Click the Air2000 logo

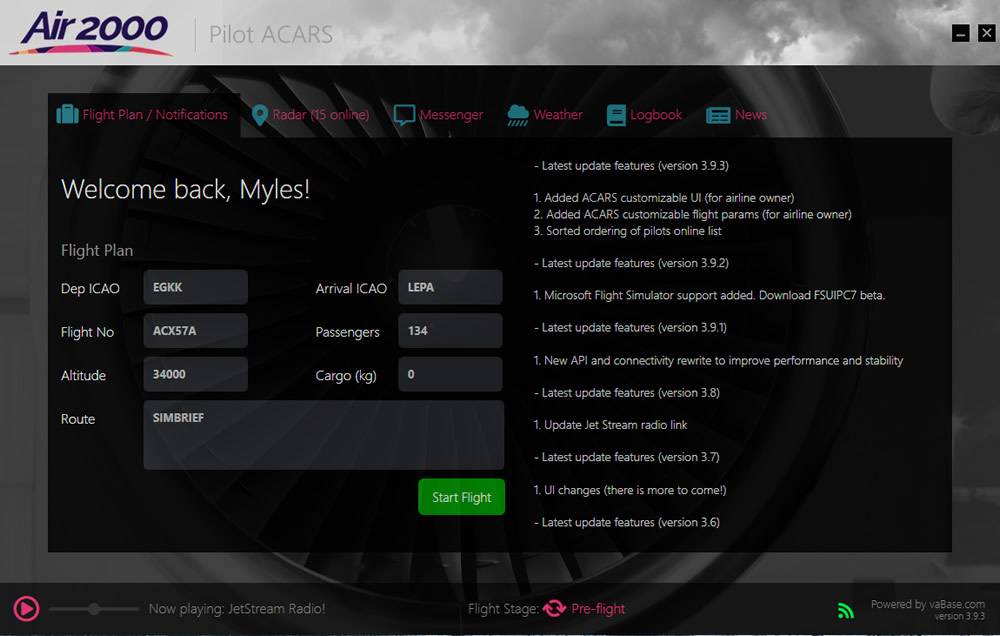(x=92, y=33)
